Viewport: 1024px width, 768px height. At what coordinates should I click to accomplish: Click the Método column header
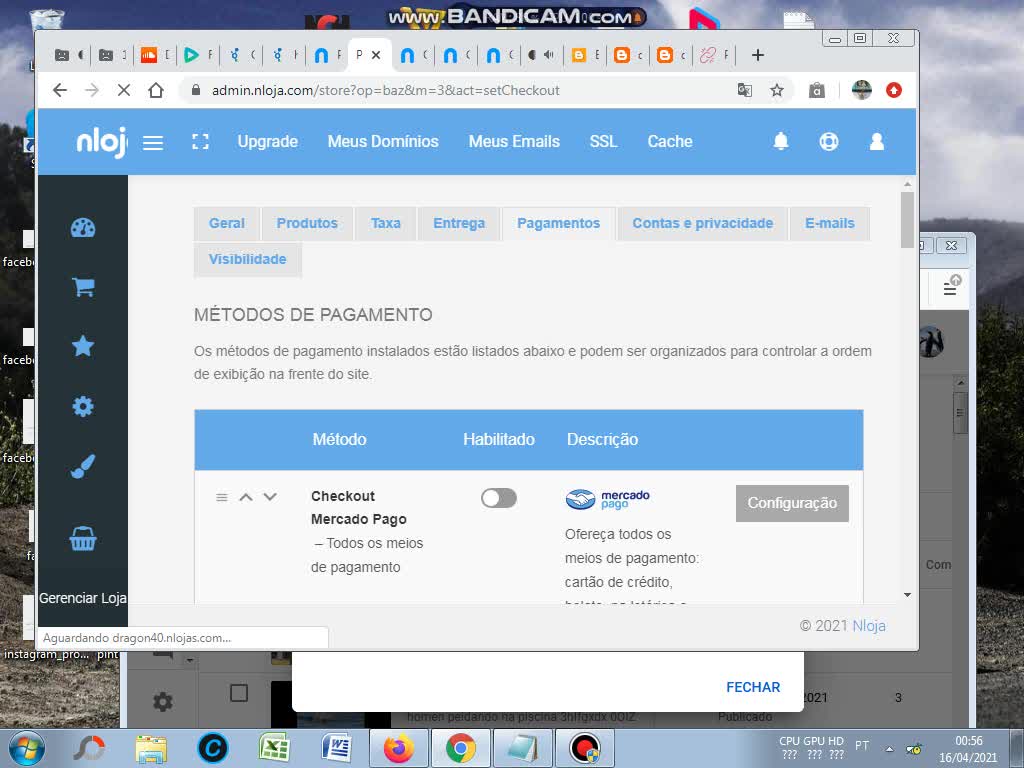point(340,440)
